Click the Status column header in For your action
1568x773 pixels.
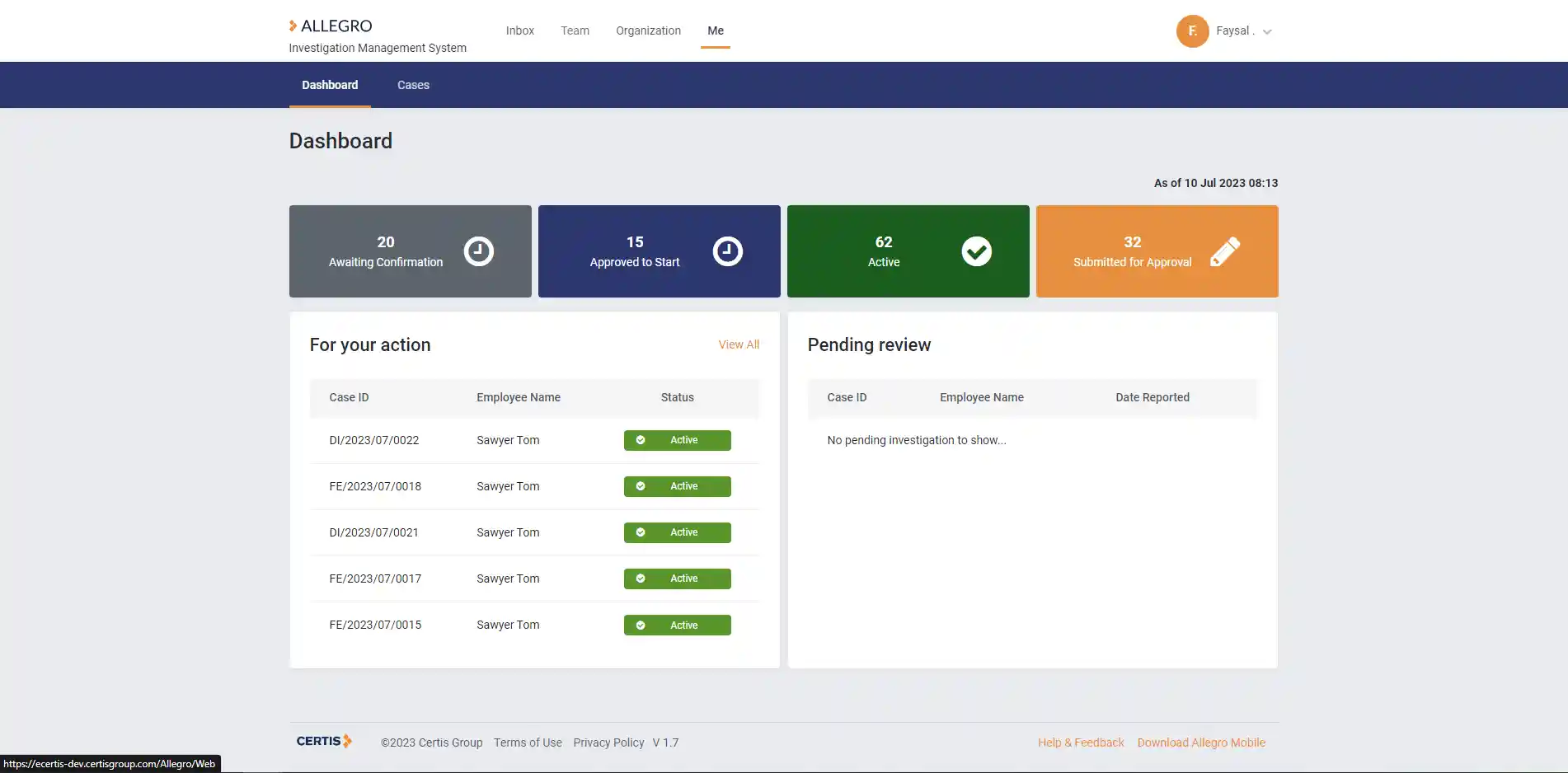tap(677, 397)
